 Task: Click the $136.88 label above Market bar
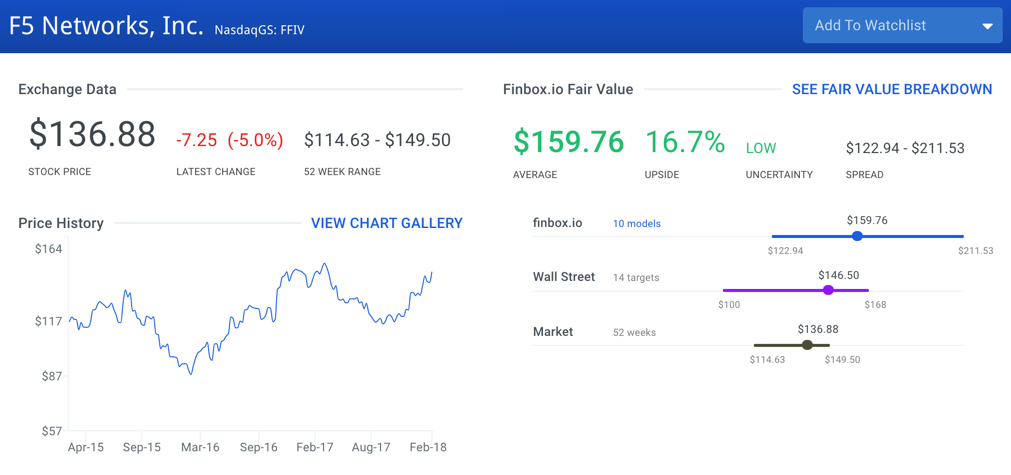(x=818, y=329)
